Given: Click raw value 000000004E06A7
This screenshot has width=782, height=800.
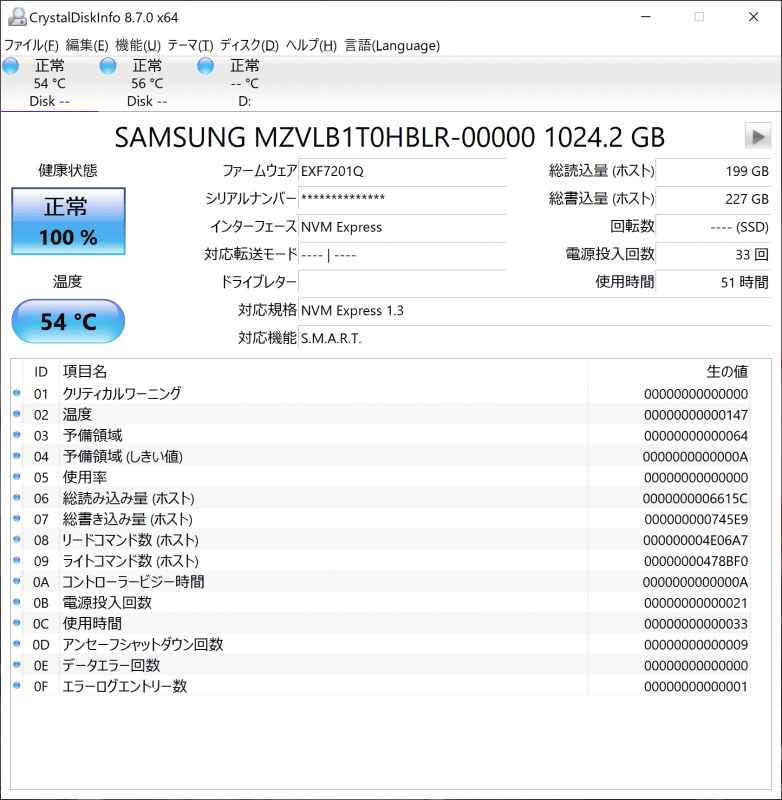Looking at the screenshot, I should click(x=695, y=540).
